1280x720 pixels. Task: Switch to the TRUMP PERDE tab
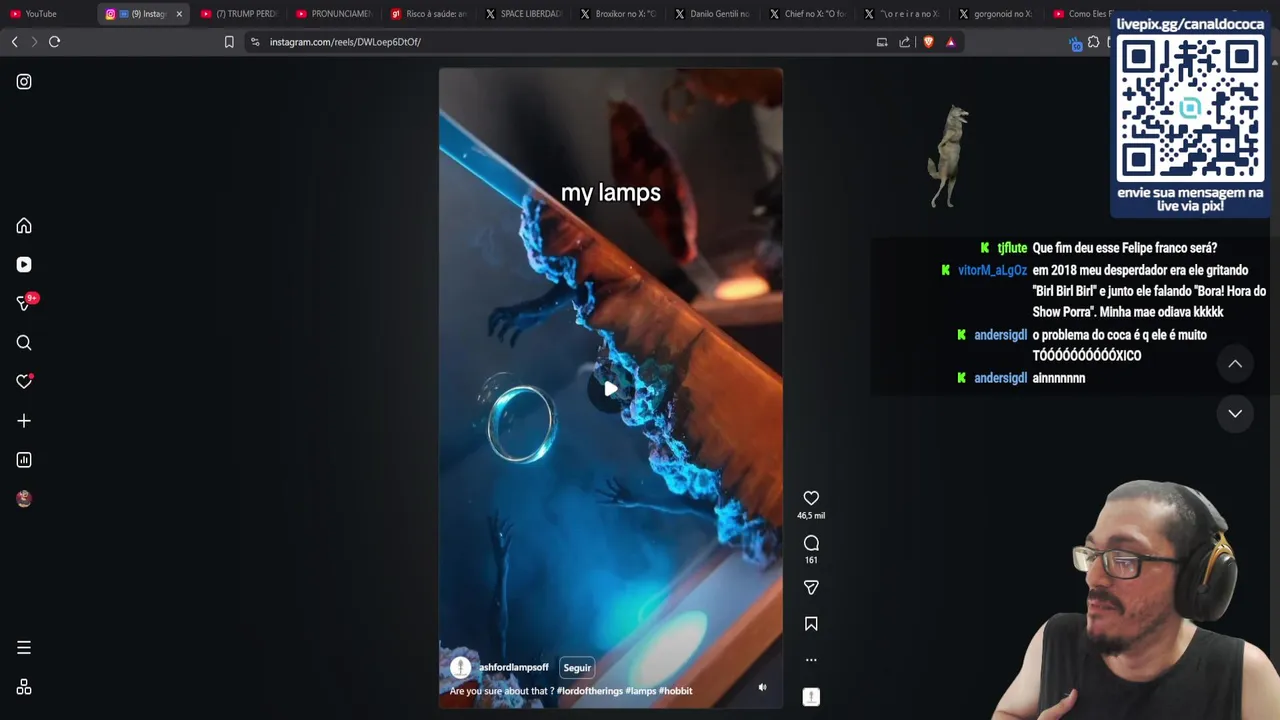pos(238,14)
